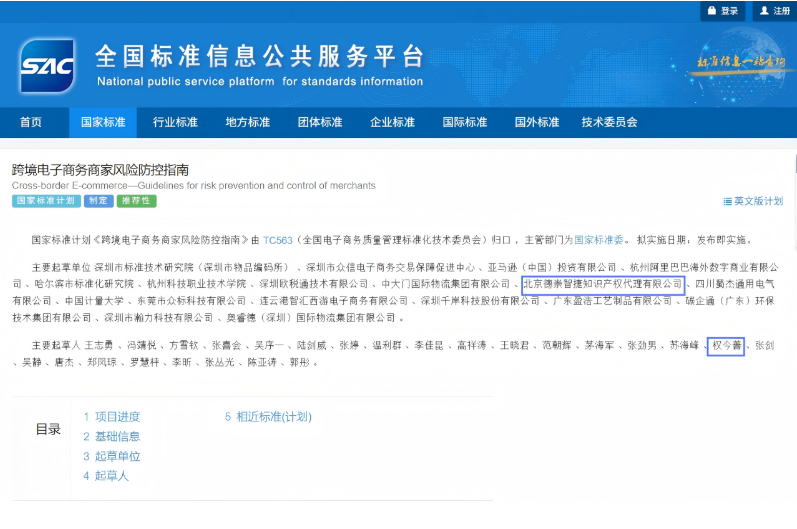Click the 英文版计划 link
This screenshot has height=529, width=797.
point(758,201)
